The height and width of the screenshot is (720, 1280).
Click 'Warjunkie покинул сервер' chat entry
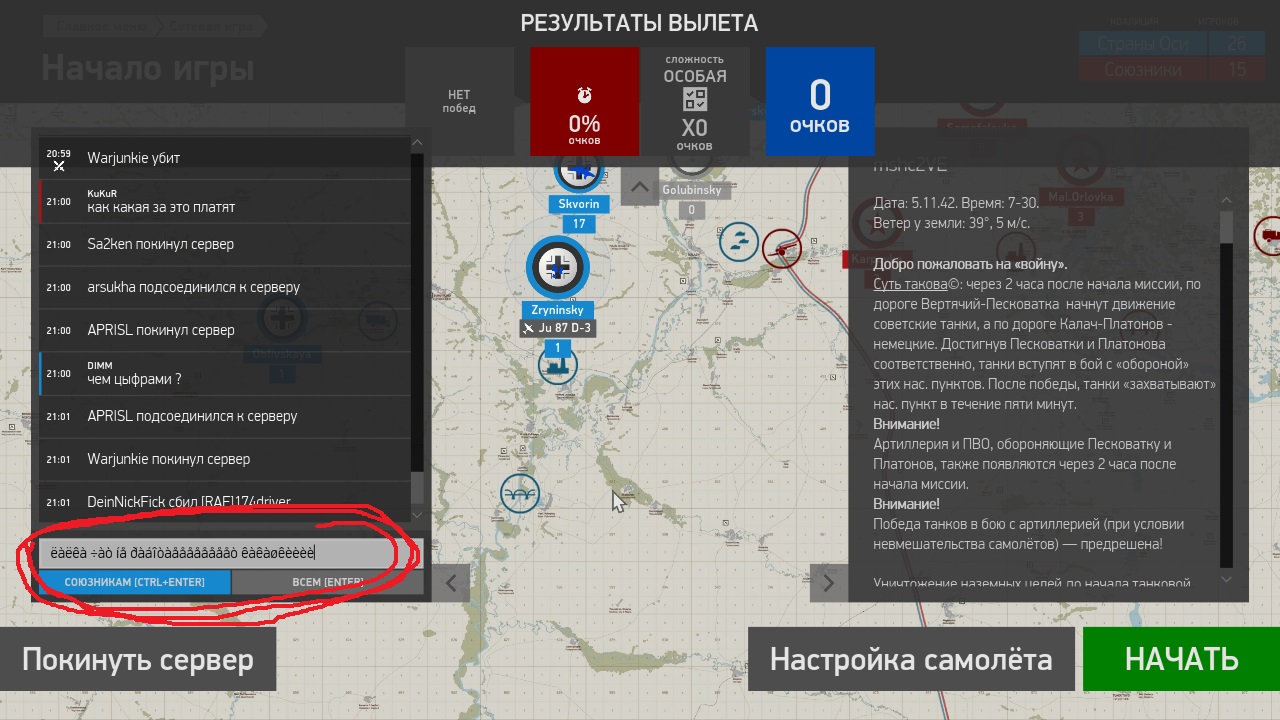click(224, 459)
